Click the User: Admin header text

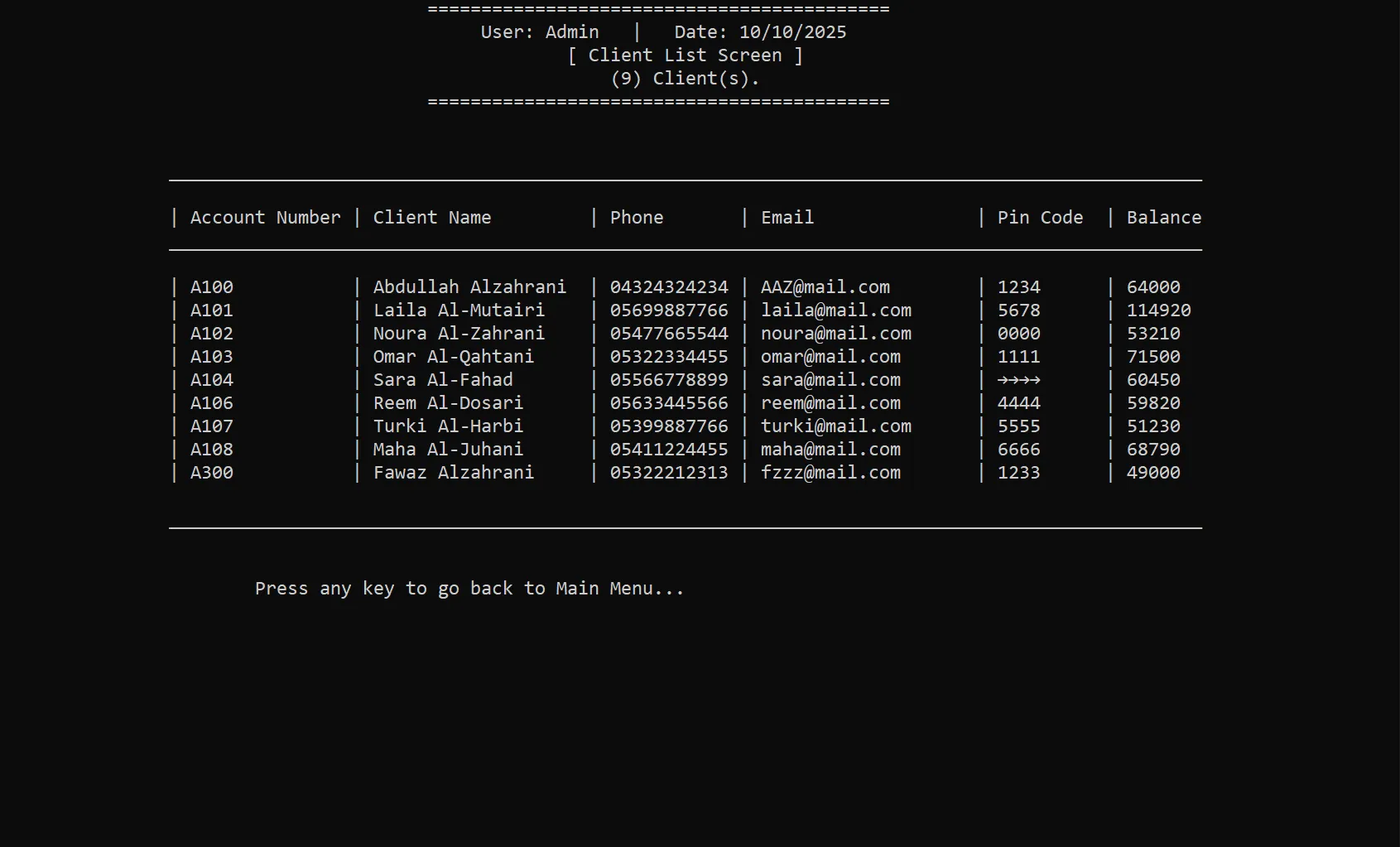tap(539, 32)
